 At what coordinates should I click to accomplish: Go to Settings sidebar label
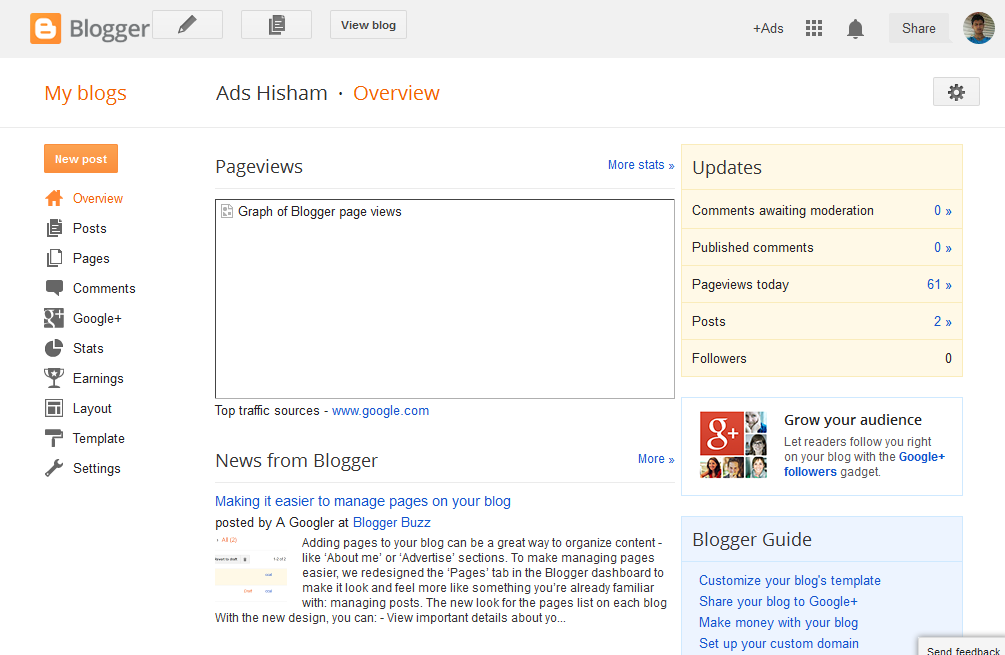(x=96, y=468)
